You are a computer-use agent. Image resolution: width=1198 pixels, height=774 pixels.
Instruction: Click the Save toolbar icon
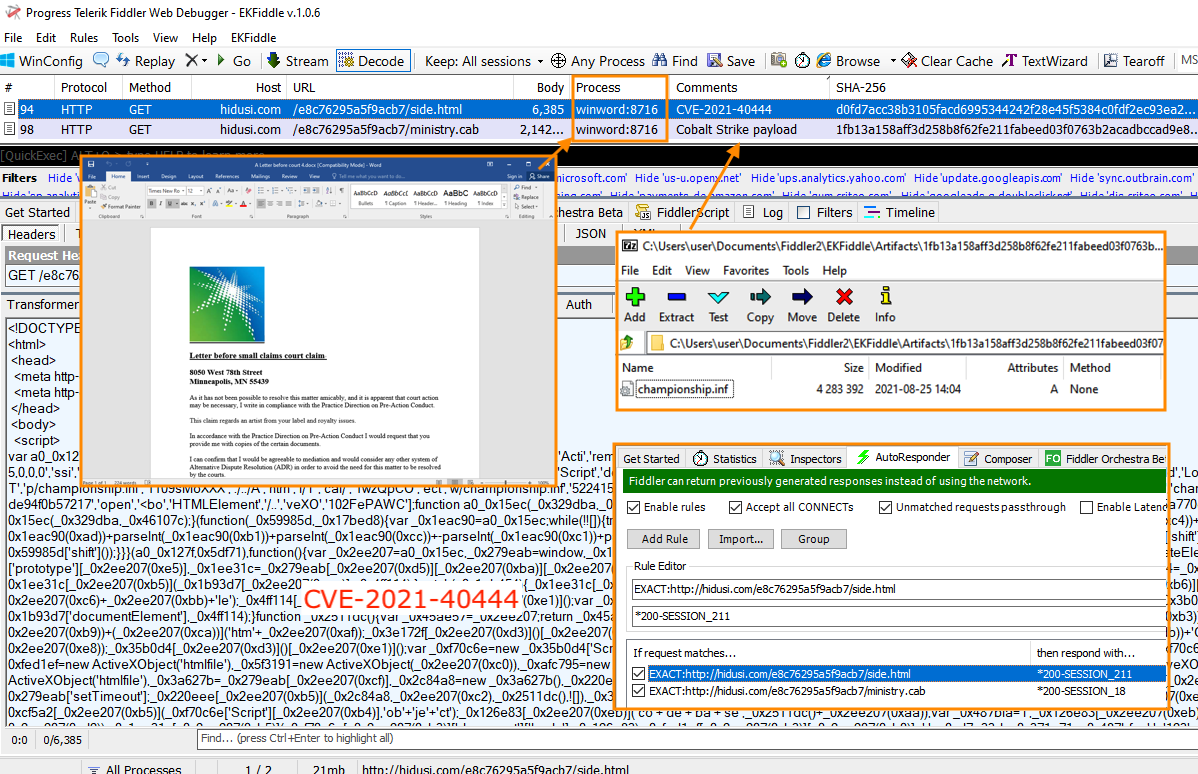pos(731,61)
